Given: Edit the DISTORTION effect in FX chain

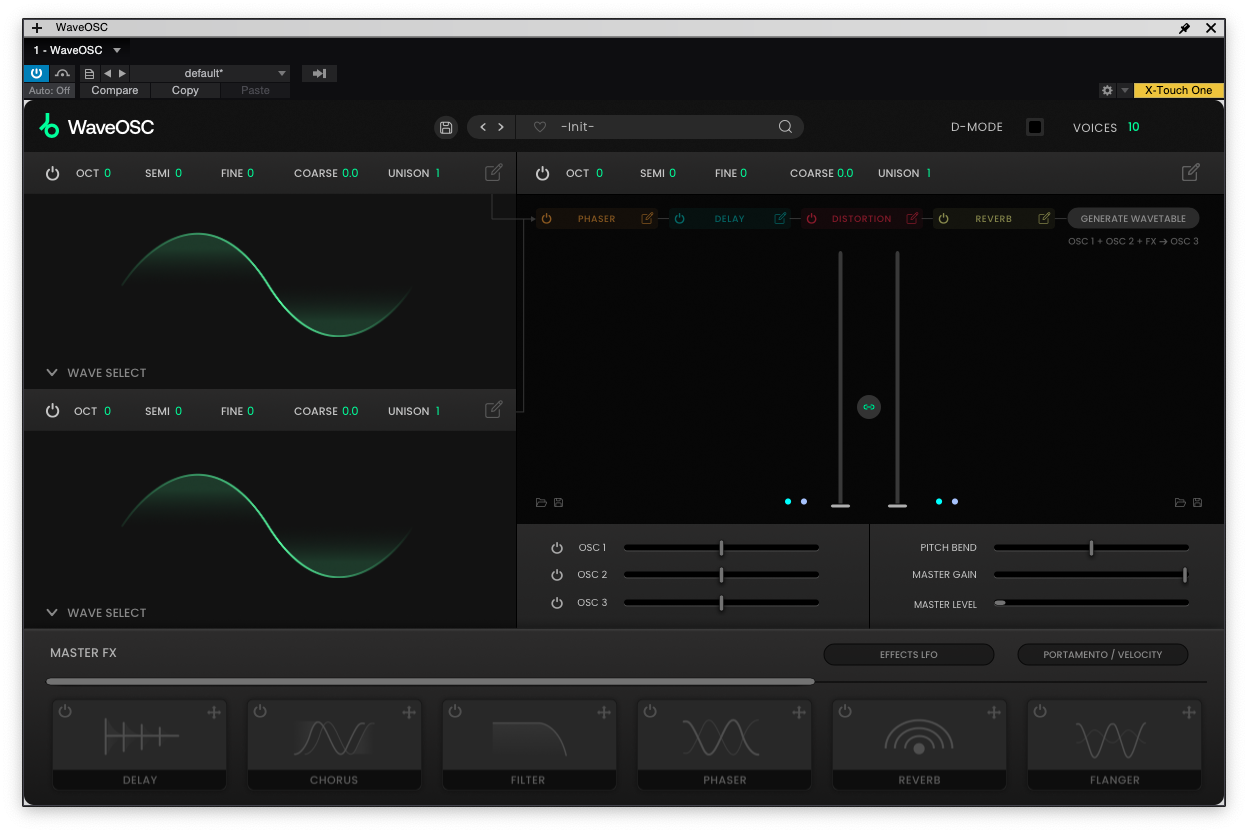Looking at the screenshot, I should [x=912, y=218].
